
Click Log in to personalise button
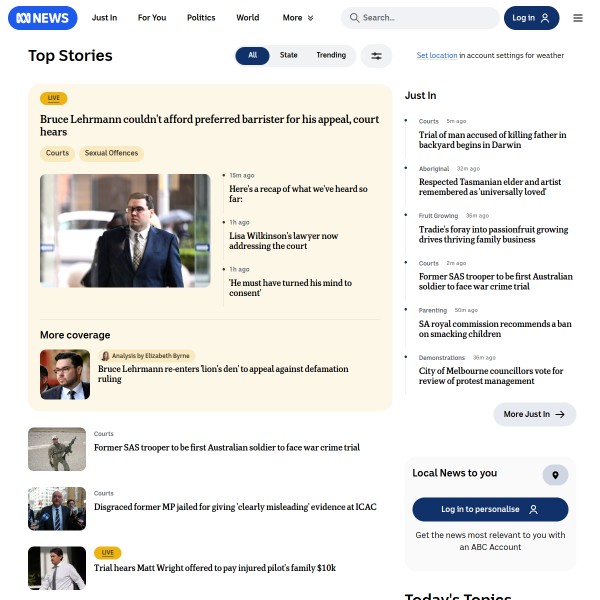pyautogui.click(x=490, y=509)
